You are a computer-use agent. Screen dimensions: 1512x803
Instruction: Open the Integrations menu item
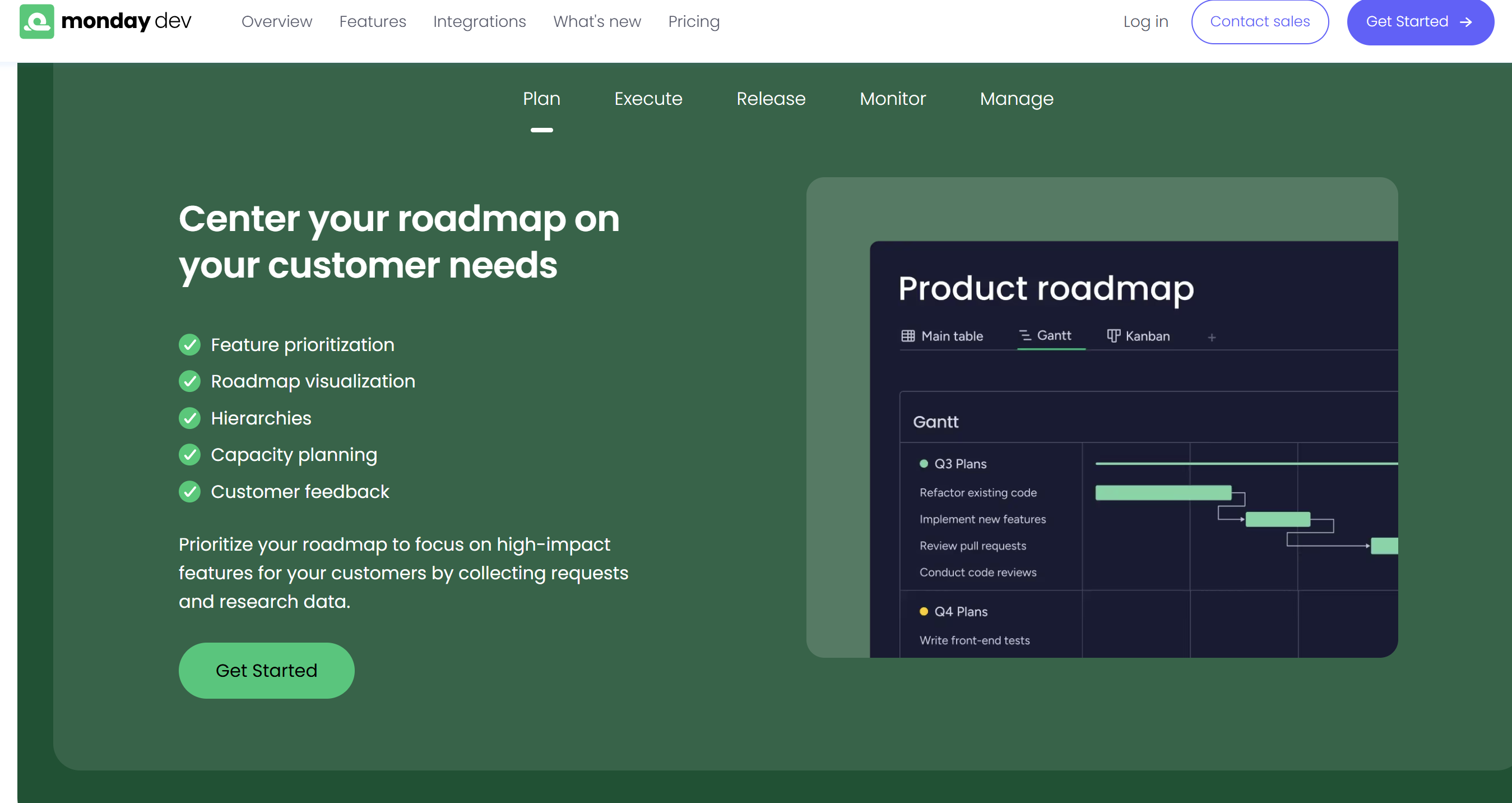(480, 22)
